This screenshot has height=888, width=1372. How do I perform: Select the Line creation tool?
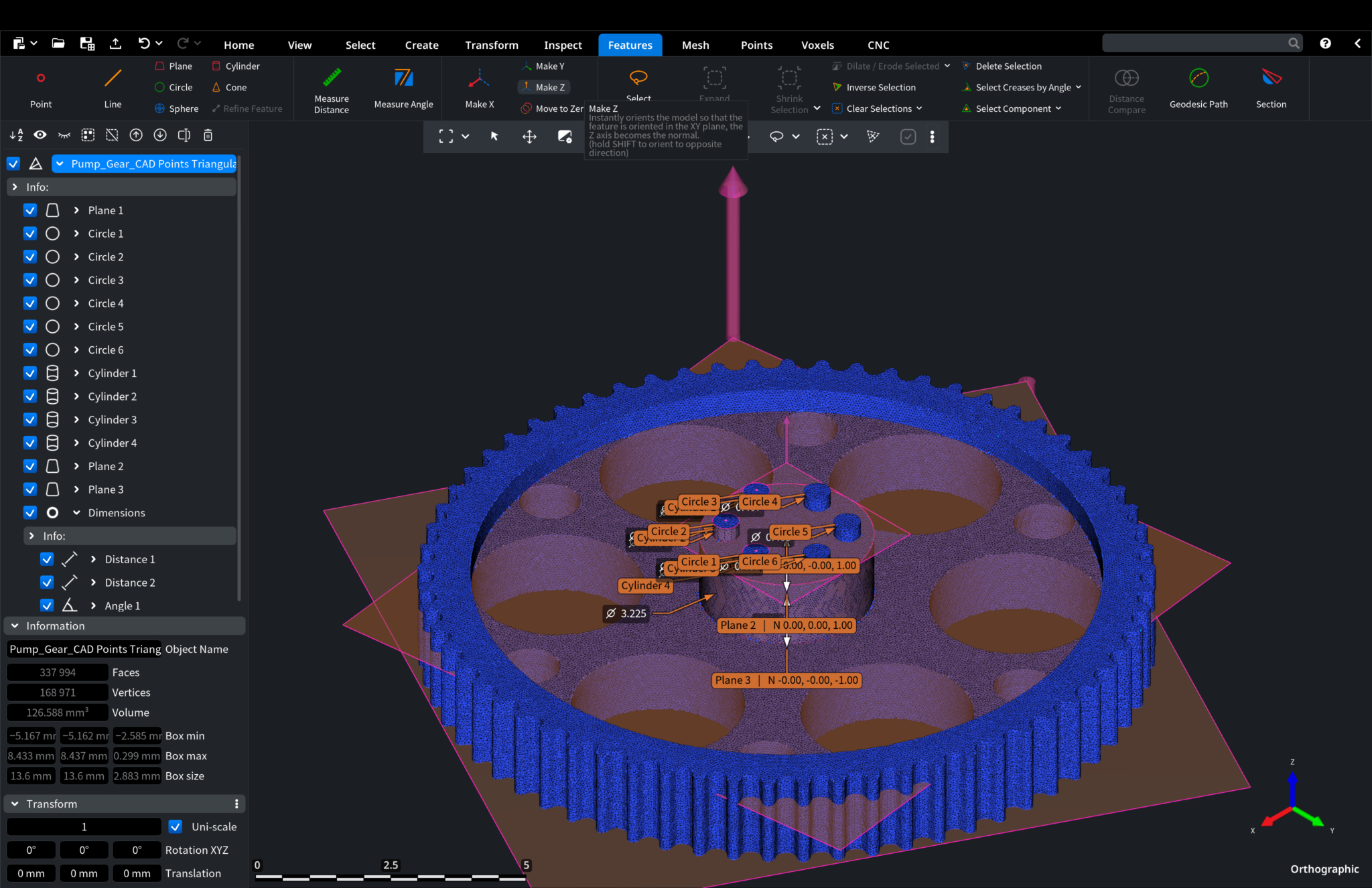[112, 87]
